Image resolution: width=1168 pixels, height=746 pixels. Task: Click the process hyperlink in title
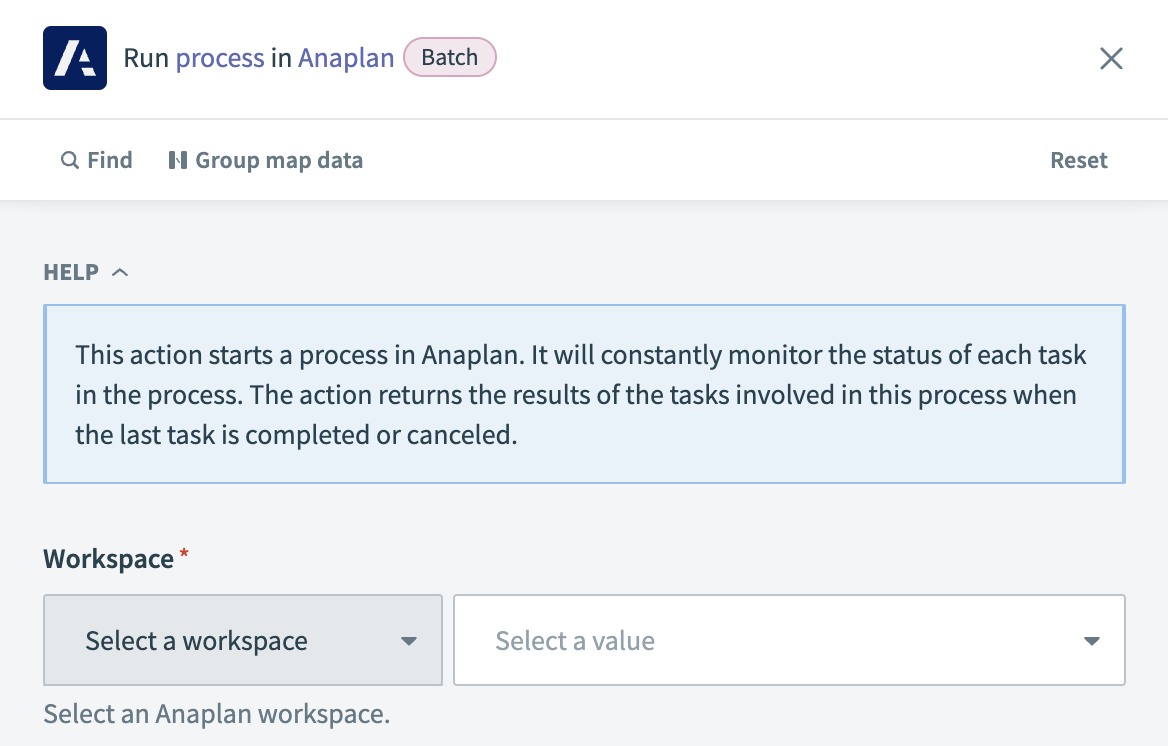[x=219, y=58]
